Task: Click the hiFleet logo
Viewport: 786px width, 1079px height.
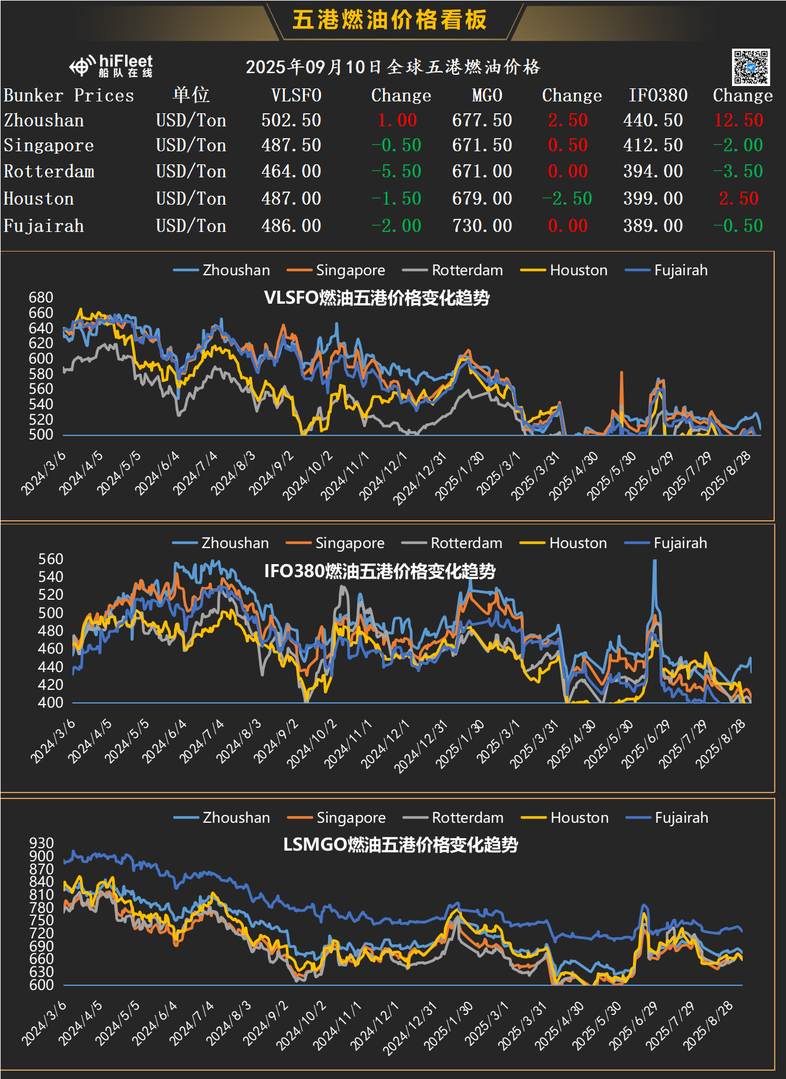Action: coord(110,66)
